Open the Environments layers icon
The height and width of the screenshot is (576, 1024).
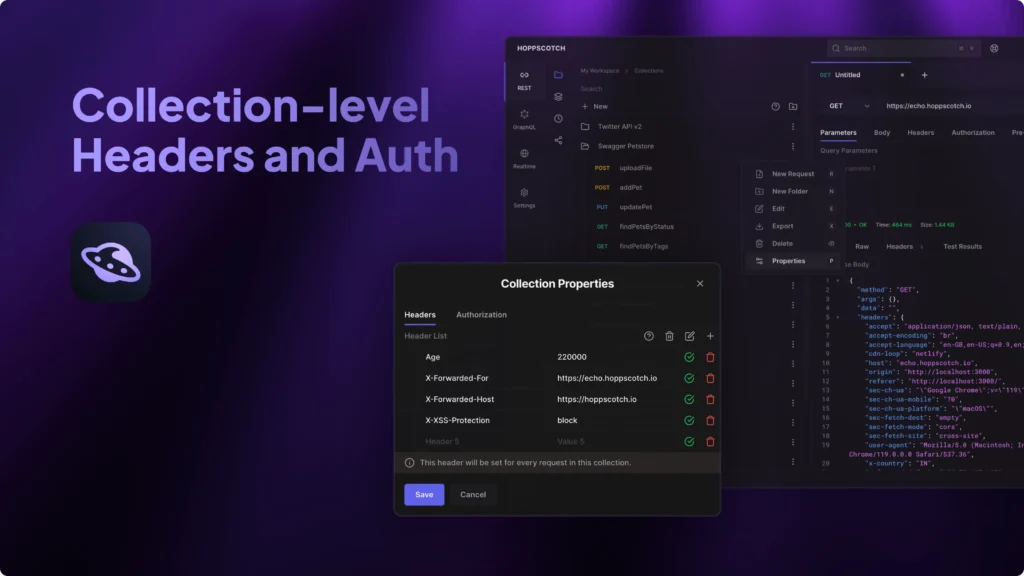[558, 97]
